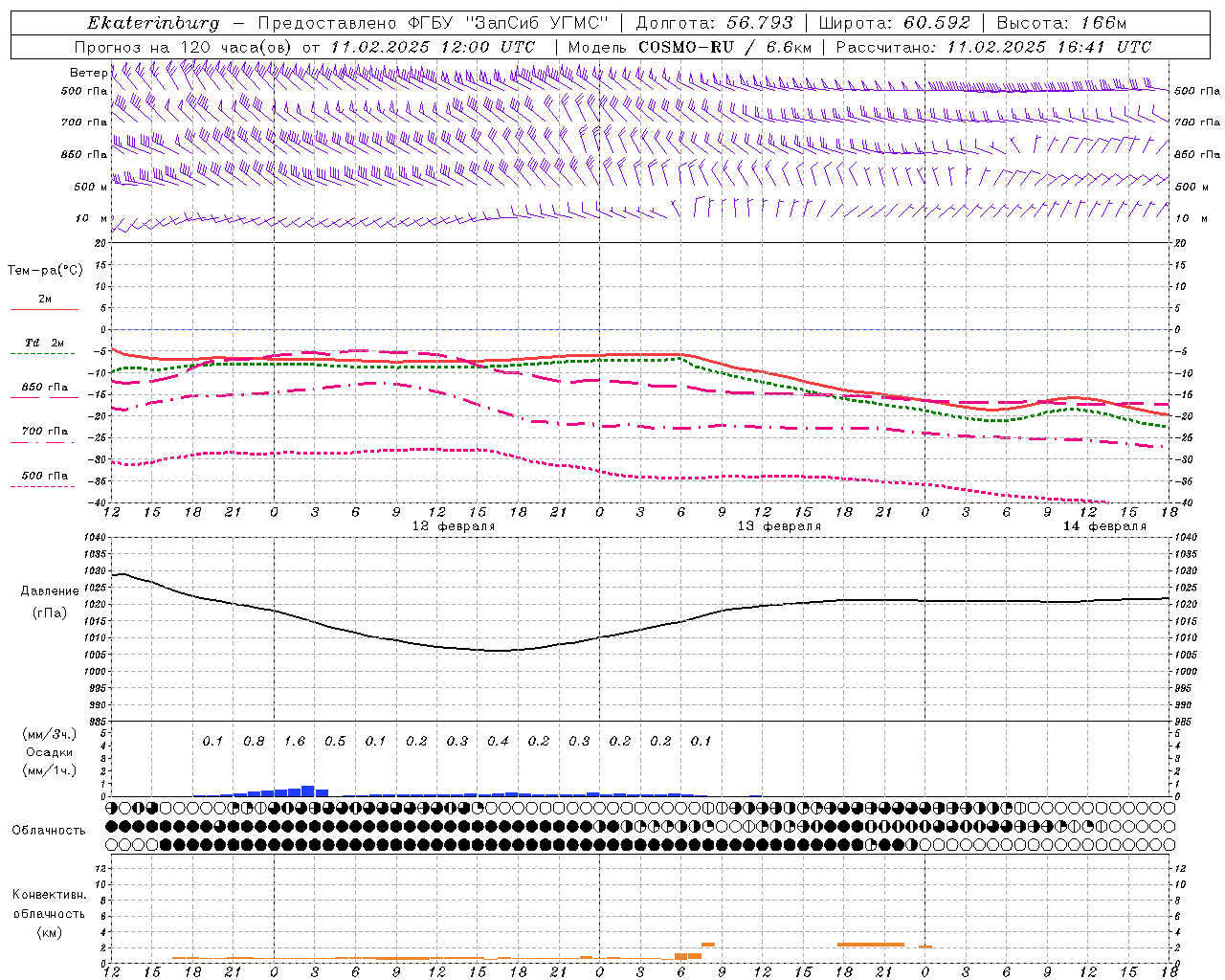1225x980 pixels.
Task: Click the 12 февраля date label
Action: pos(454,526)
